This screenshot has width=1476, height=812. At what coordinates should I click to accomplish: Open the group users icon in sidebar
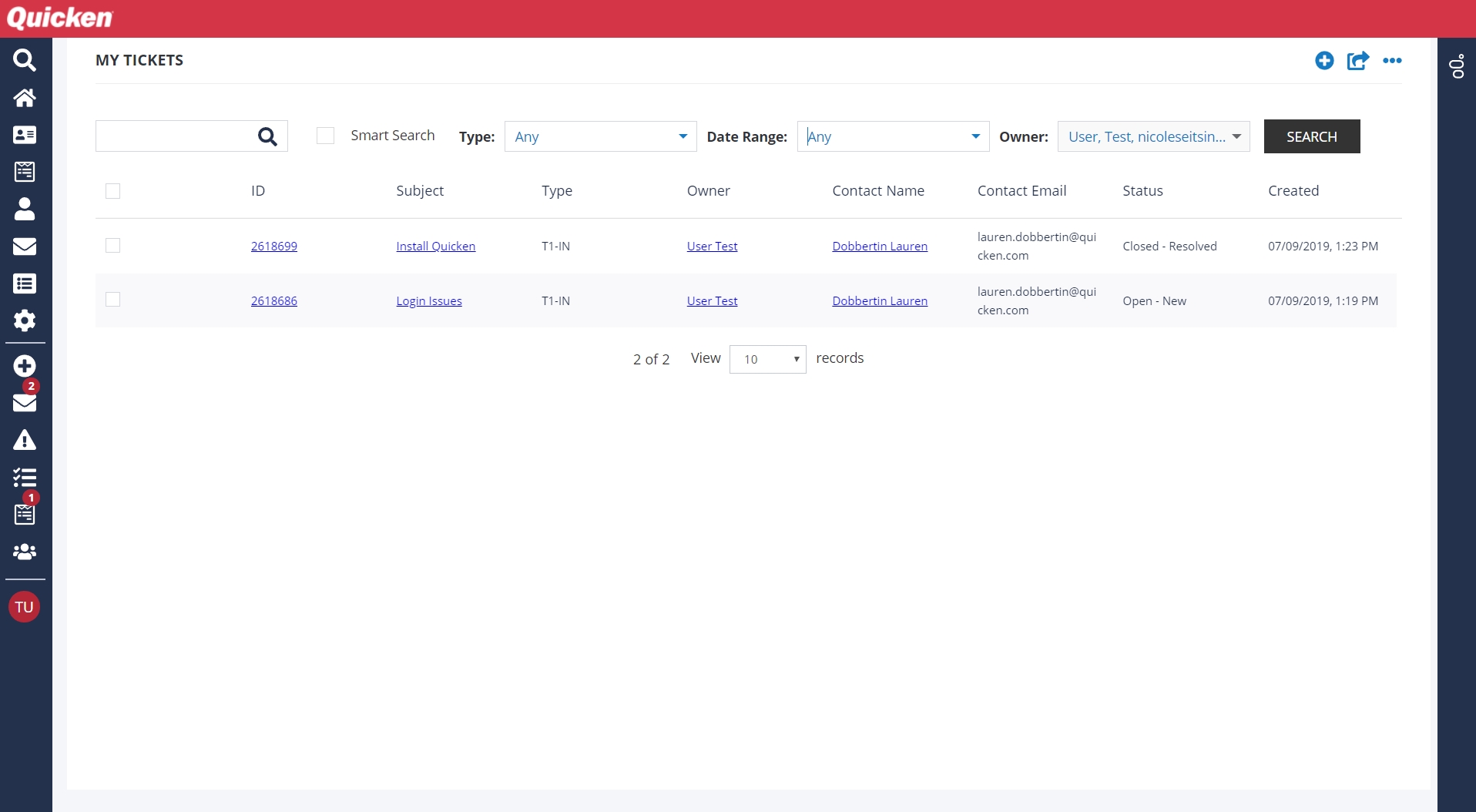pos(25,552)
